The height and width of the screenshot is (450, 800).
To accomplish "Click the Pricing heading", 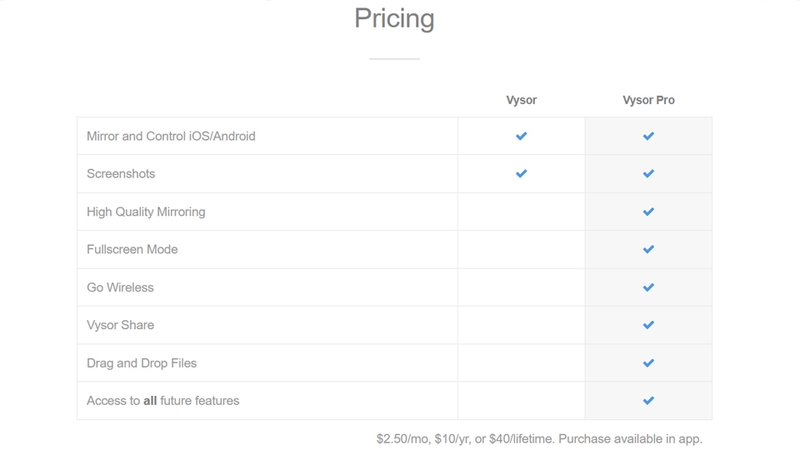I will coord(394,19).
